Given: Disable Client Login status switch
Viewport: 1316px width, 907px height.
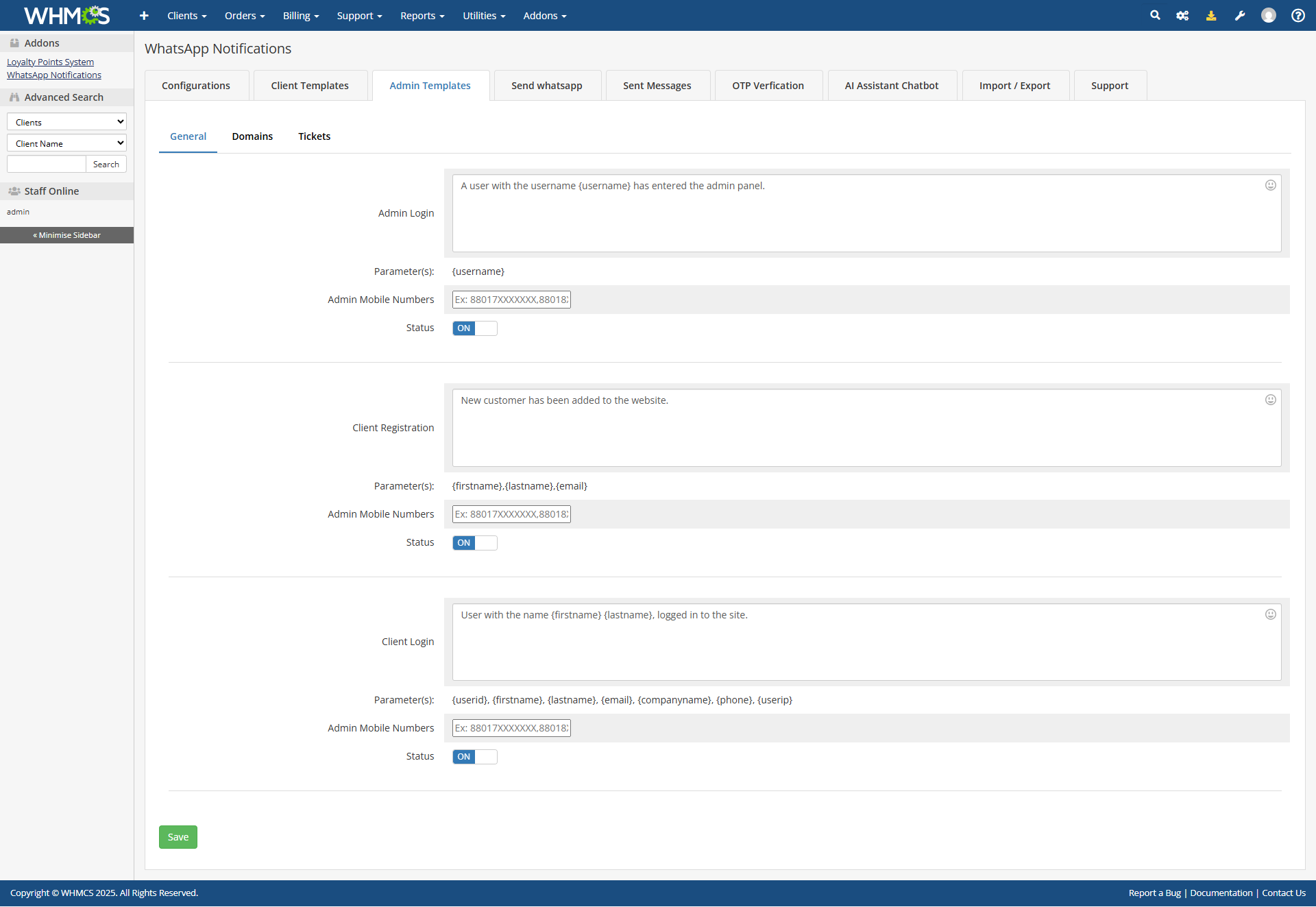Looking at the screenshot, I should pyautogui.click(x=474, y=757).
